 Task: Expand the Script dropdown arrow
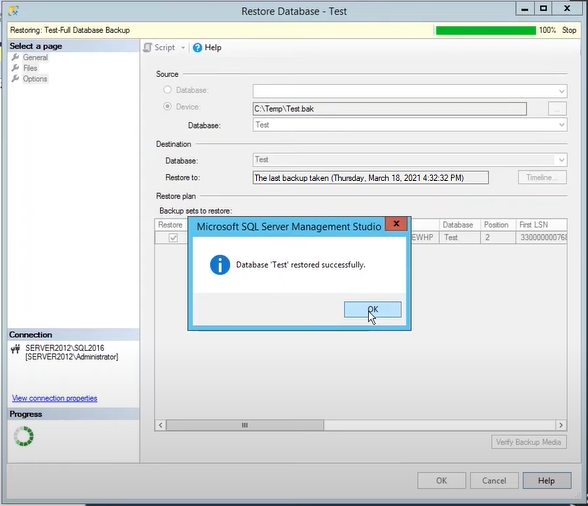pos(183,48)
